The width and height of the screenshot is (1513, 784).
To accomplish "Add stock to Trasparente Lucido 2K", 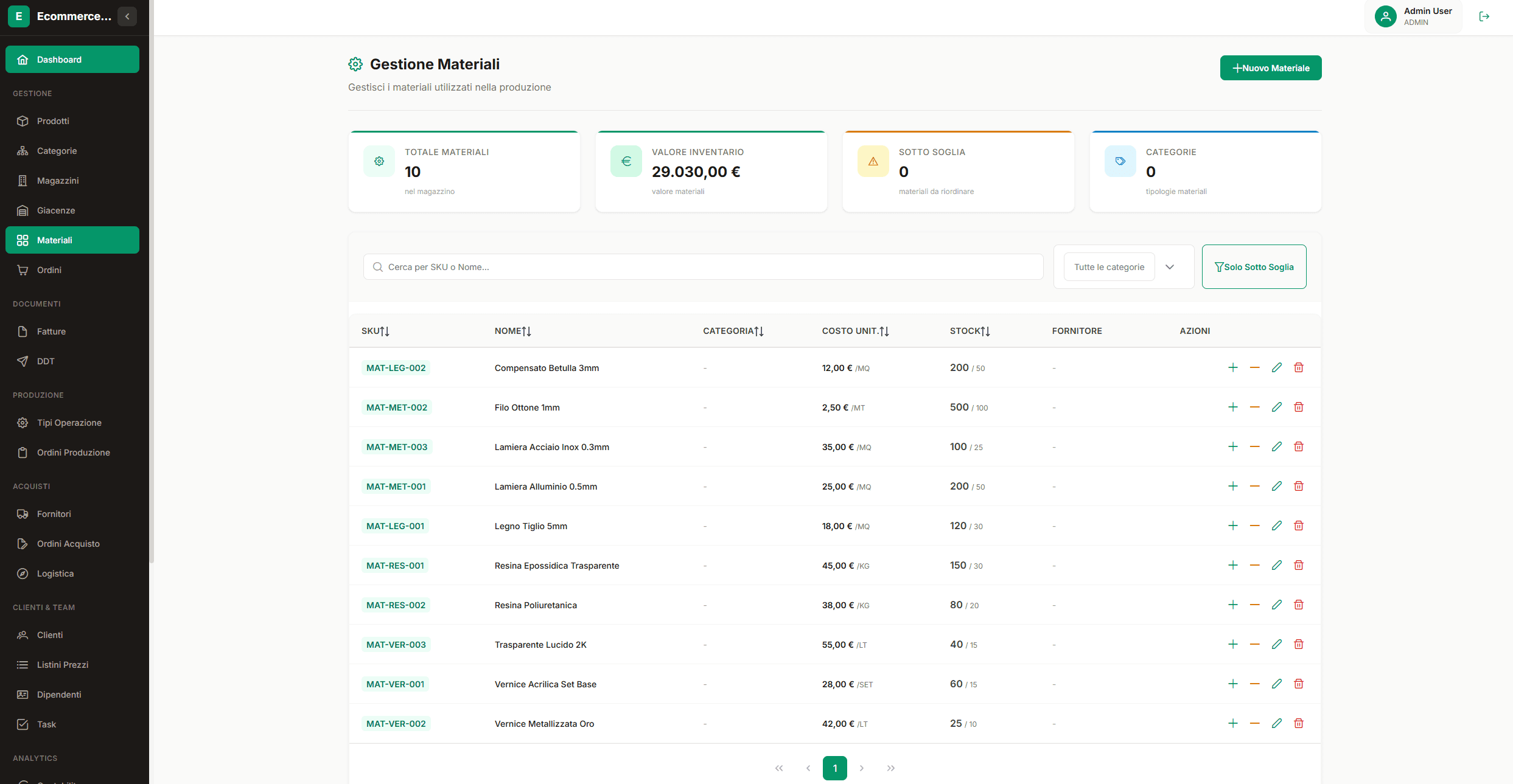I will [1232, 644].
